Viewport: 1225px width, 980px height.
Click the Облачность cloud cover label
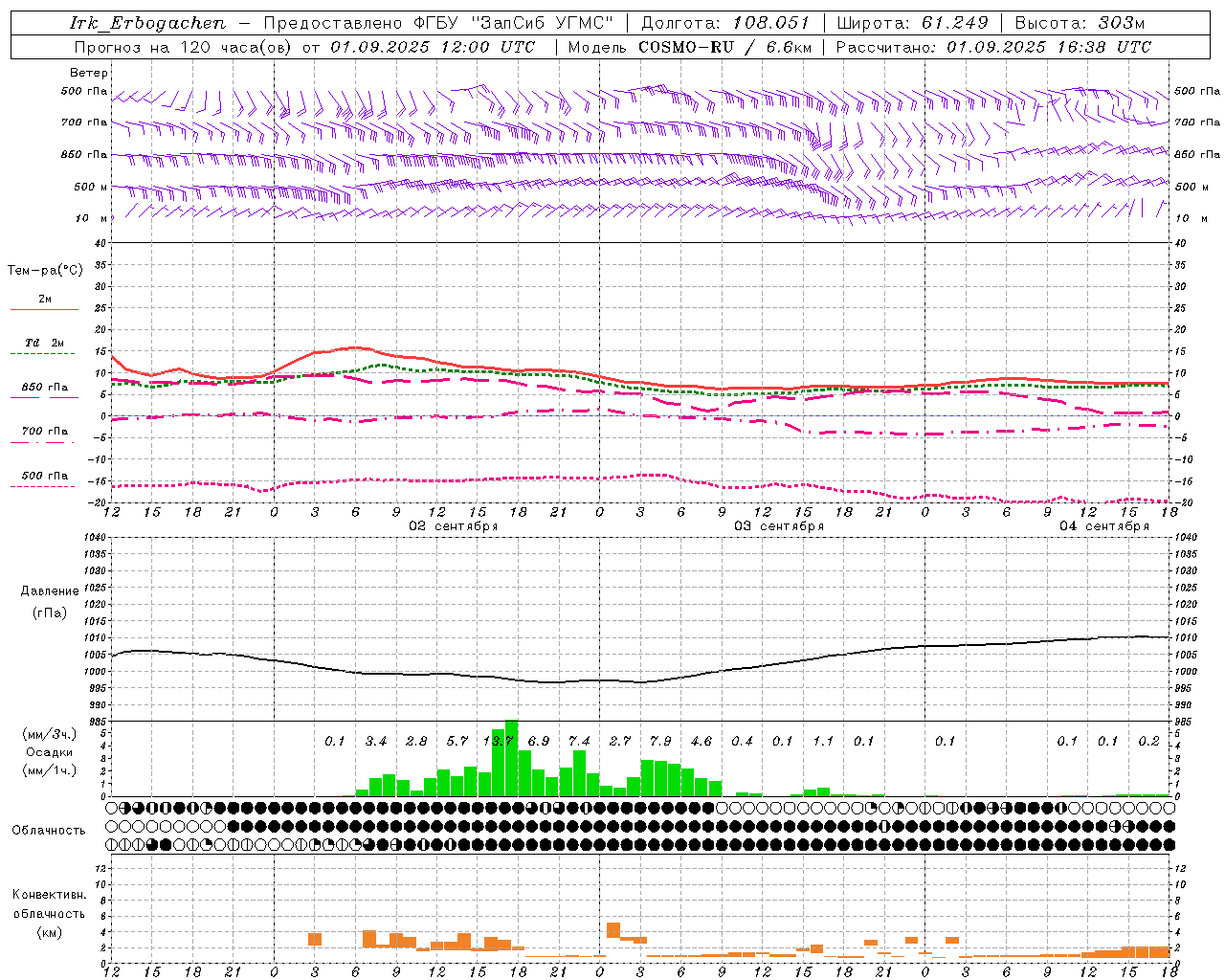point(49,830)
